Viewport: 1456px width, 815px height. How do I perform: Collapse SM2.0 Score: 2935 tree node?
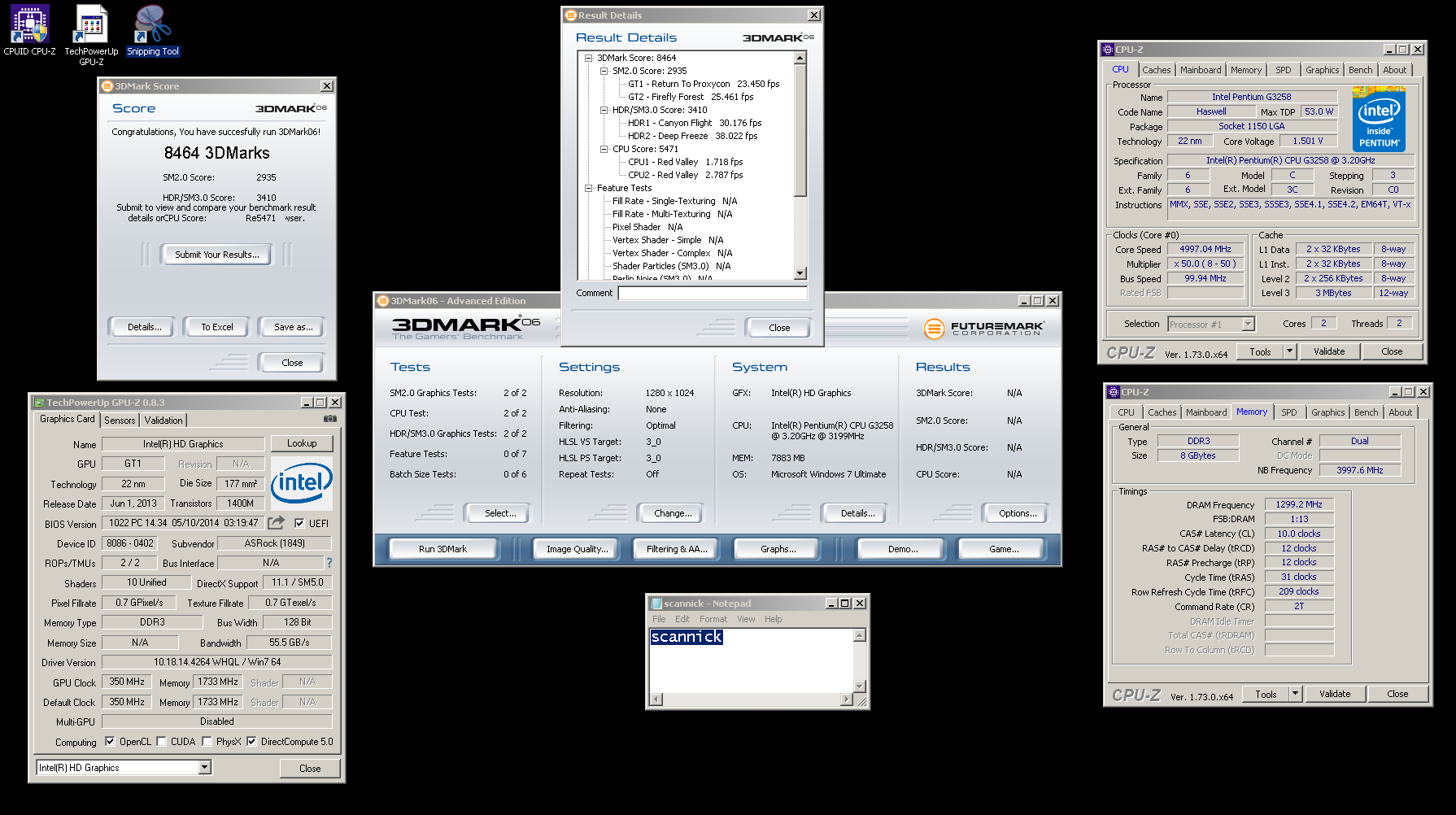coord(604,71)
